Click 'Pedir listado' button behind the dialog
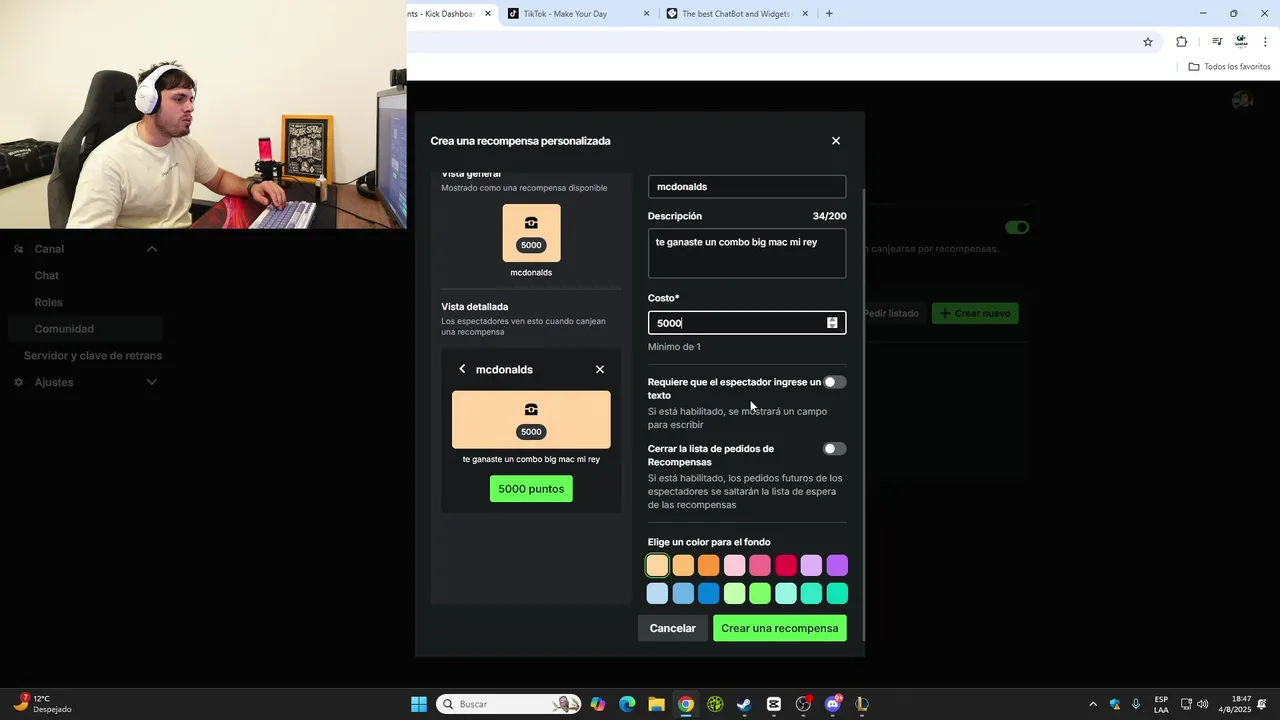This screenshot has width=1280, height=720. coord(893,313)
